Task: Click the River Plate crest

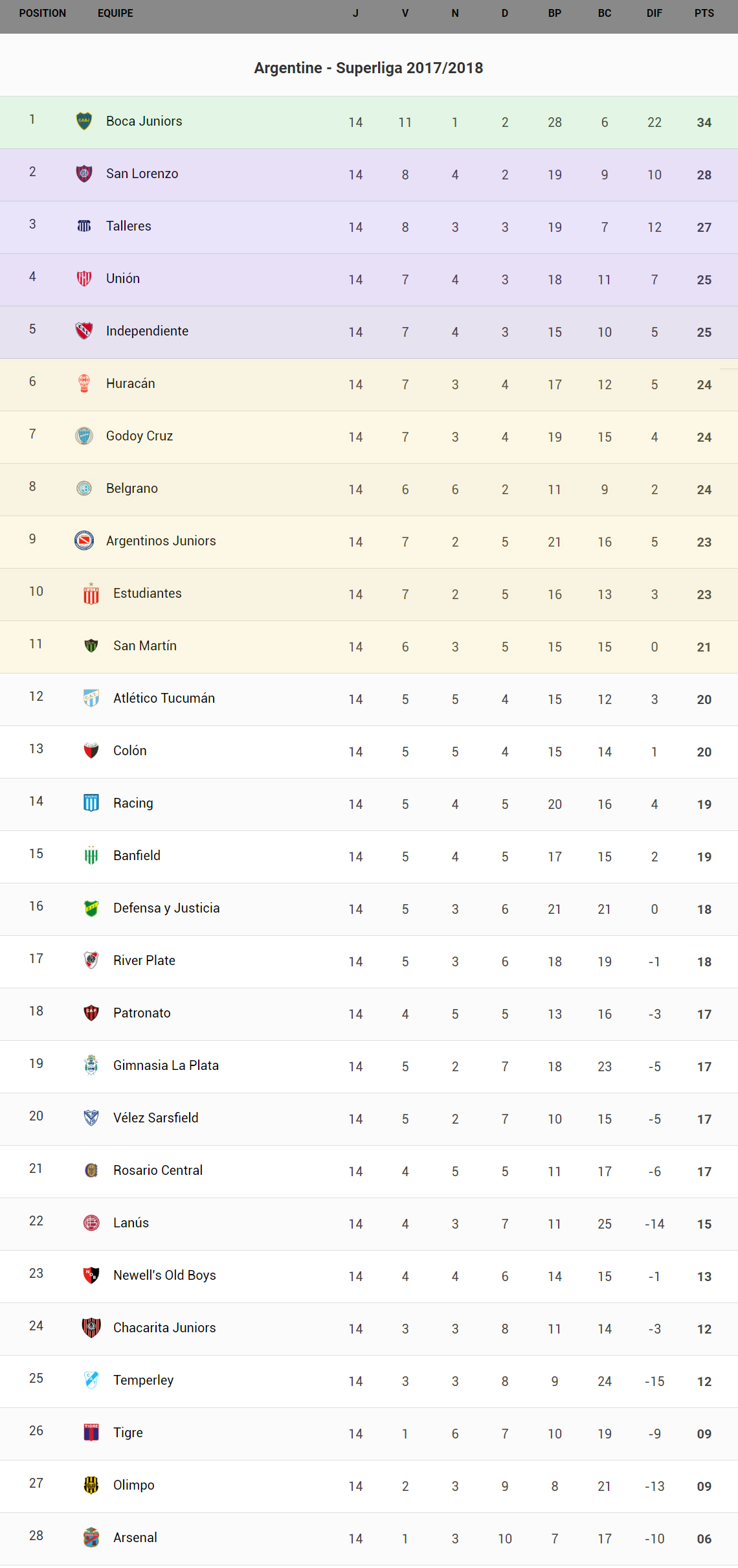Action: point(91,960)
